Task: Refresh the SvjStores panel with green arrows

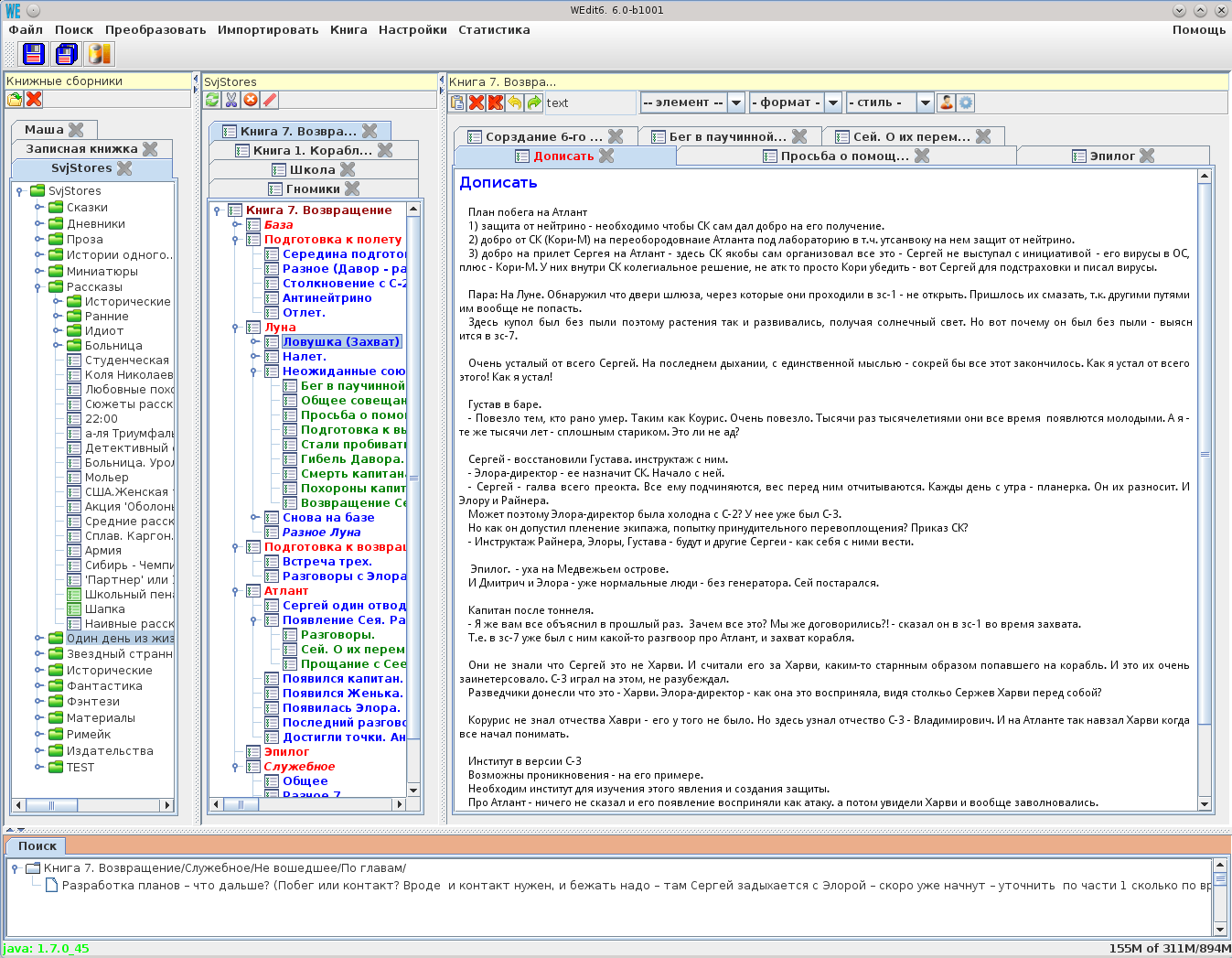Action: (212, 100)
